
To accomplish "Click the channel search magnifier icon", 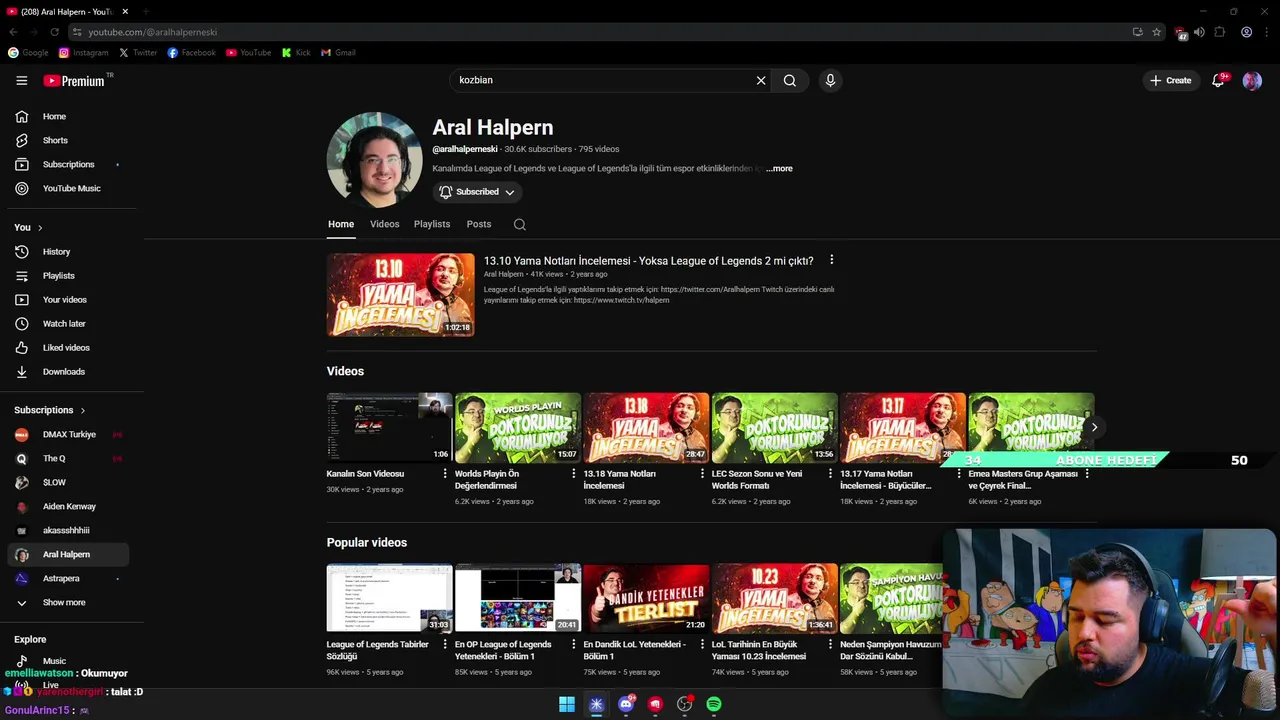I will coord(520,225).
